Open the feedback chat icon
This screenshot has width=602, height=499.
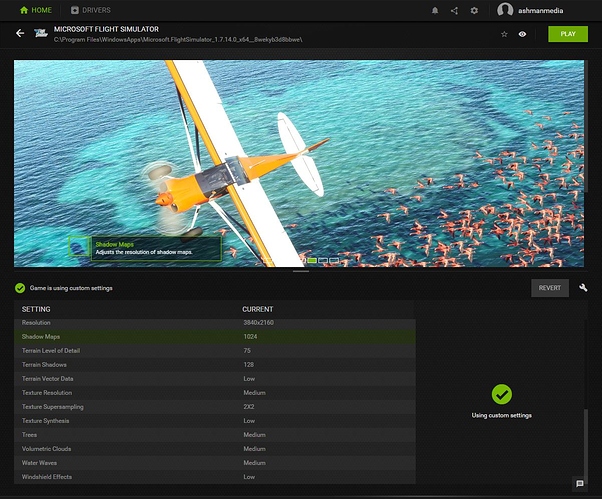click(580, 484)
